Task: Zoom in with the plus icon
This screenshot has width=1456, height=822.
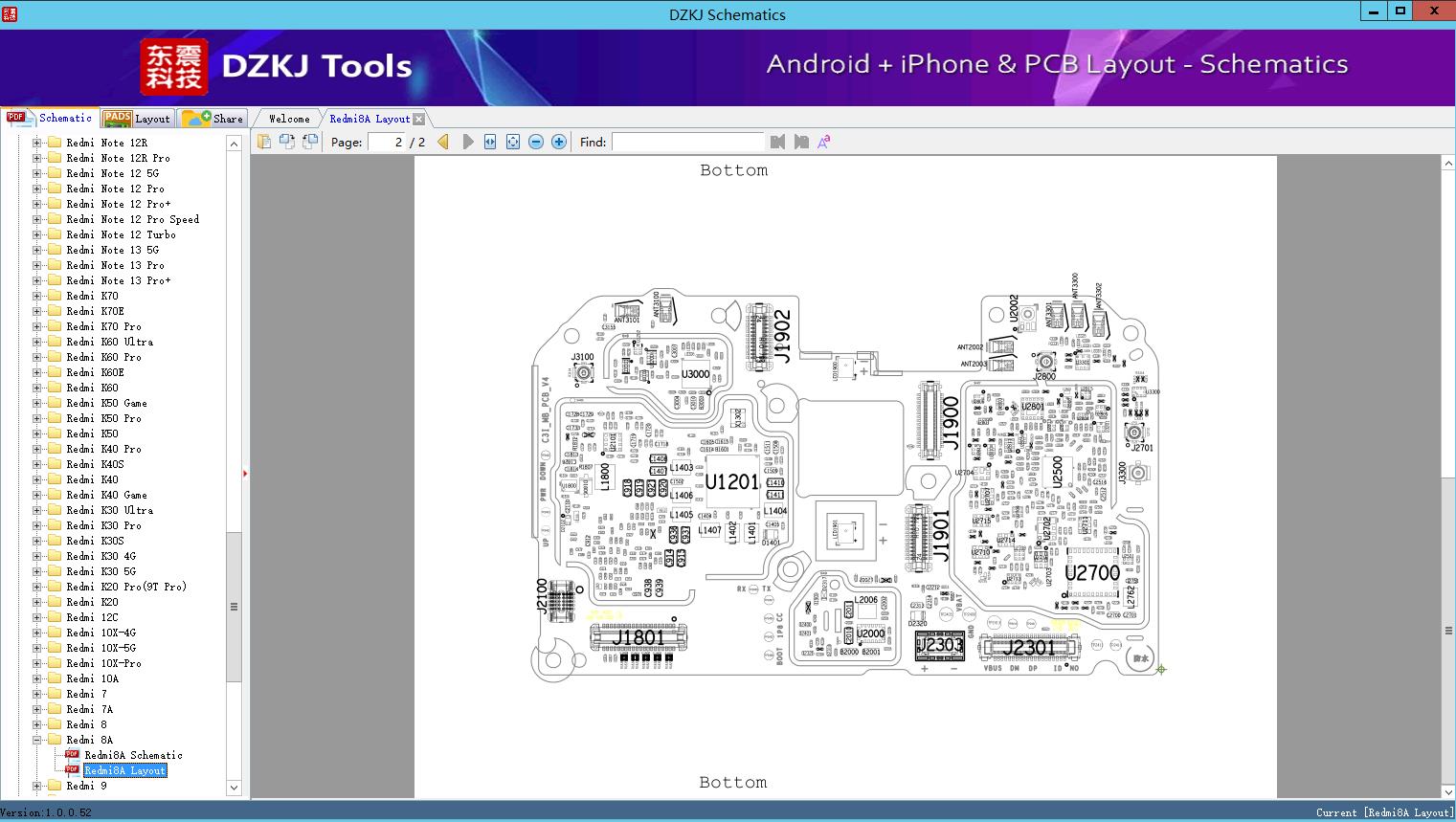Action: (559, 142)
